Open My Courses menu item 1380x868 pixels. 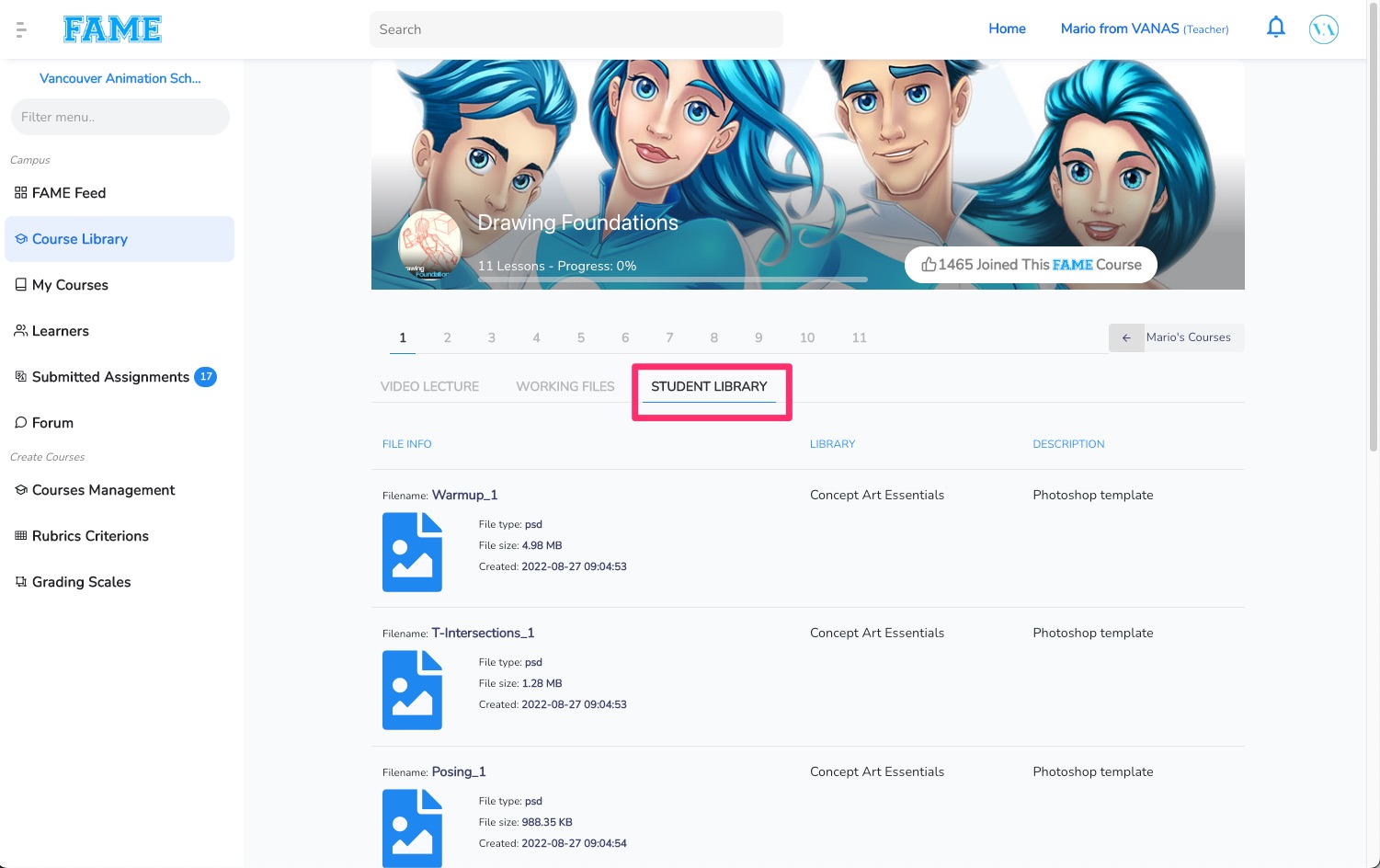pos(120,284)
